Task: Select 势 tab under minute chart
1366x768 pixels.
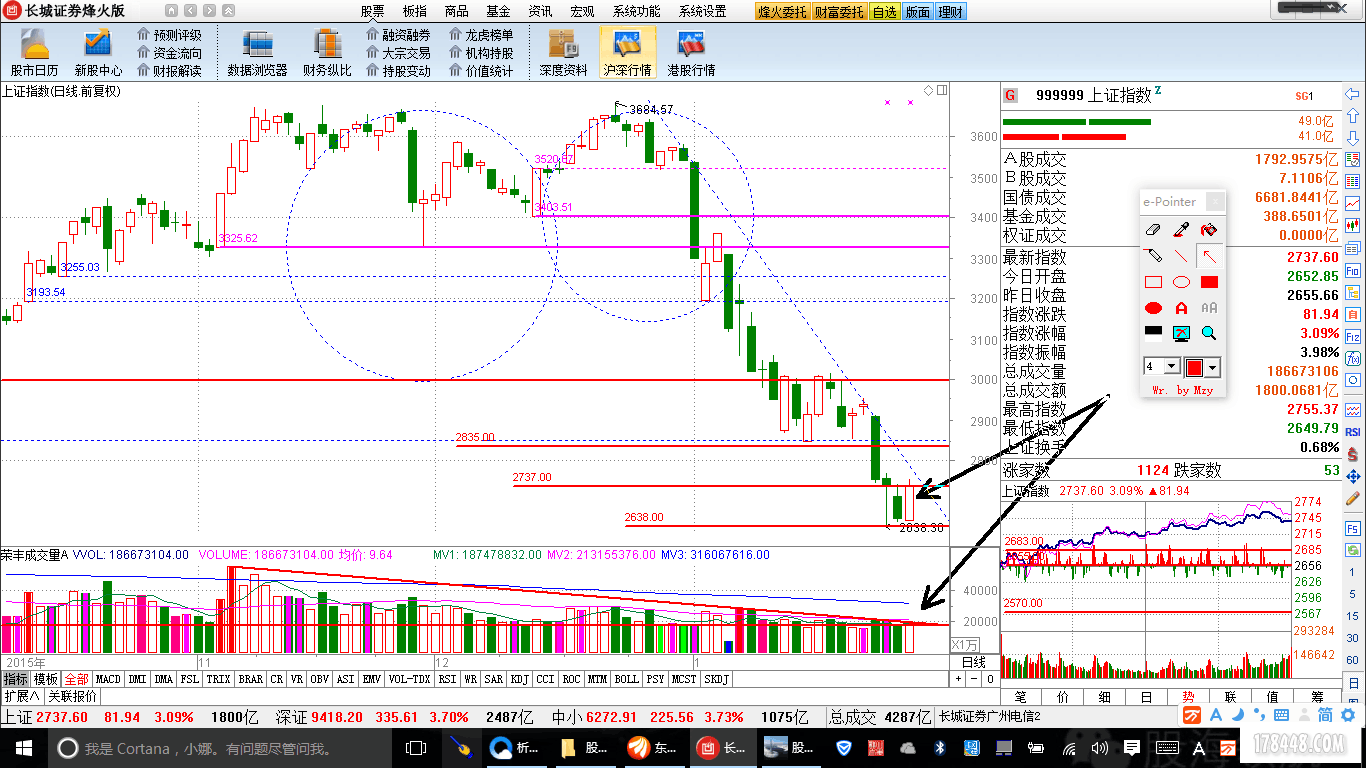Action: click(1189, 697)
